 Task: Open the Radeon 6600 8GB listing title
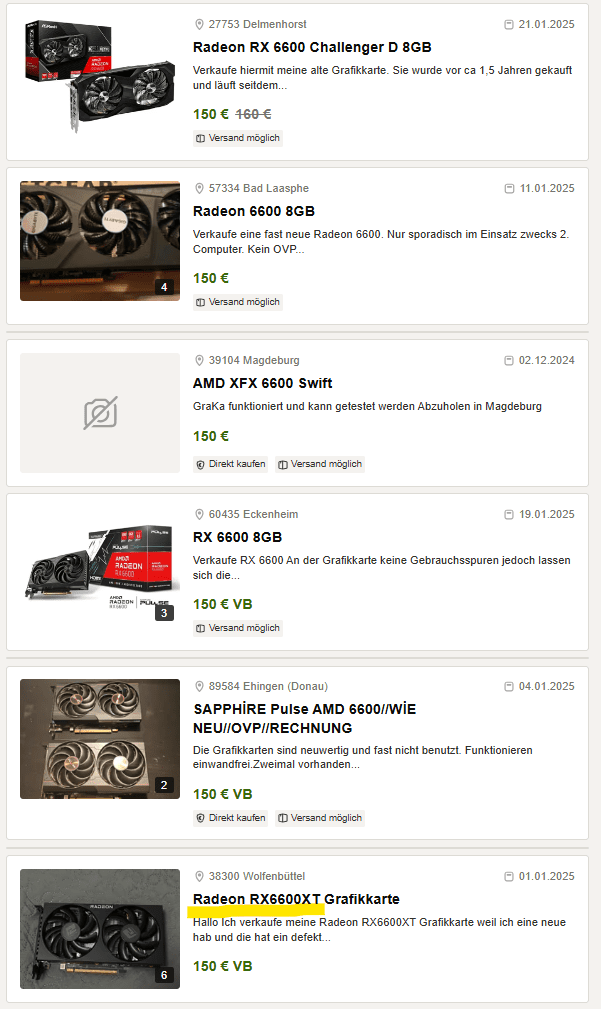click(253, 211)
